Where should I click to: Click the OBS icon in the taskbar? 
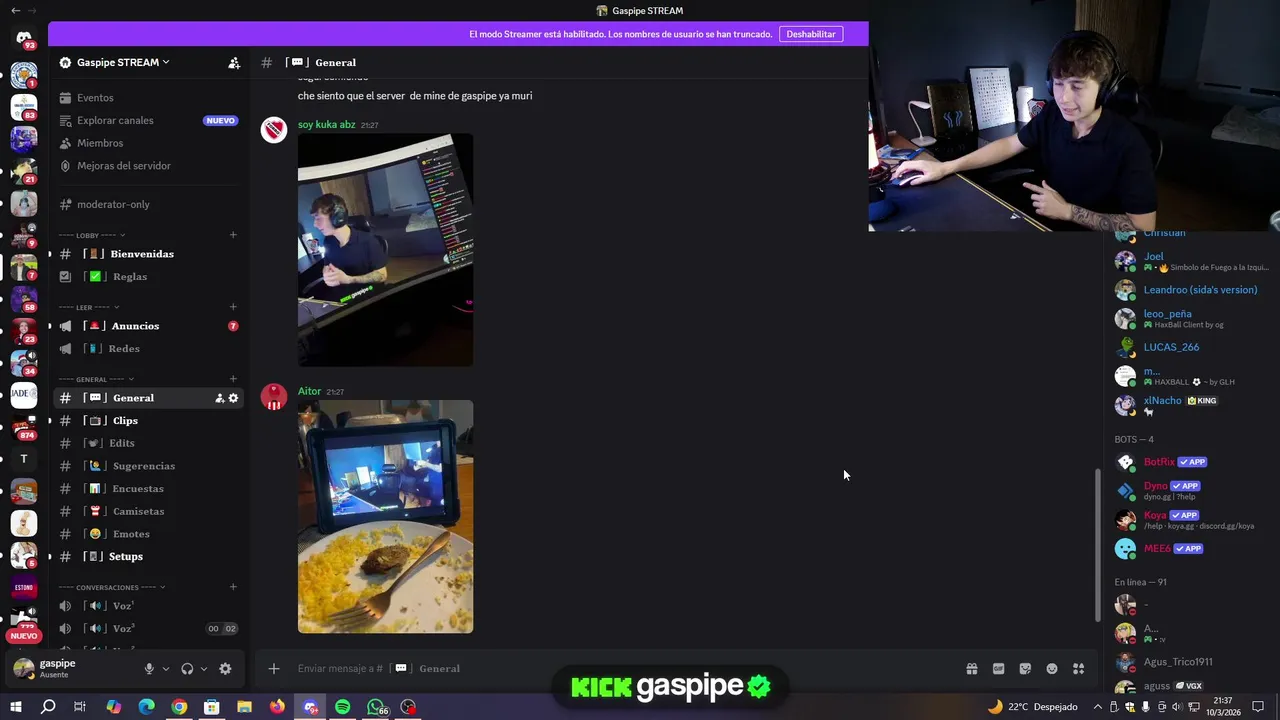(x=408, y=707)
